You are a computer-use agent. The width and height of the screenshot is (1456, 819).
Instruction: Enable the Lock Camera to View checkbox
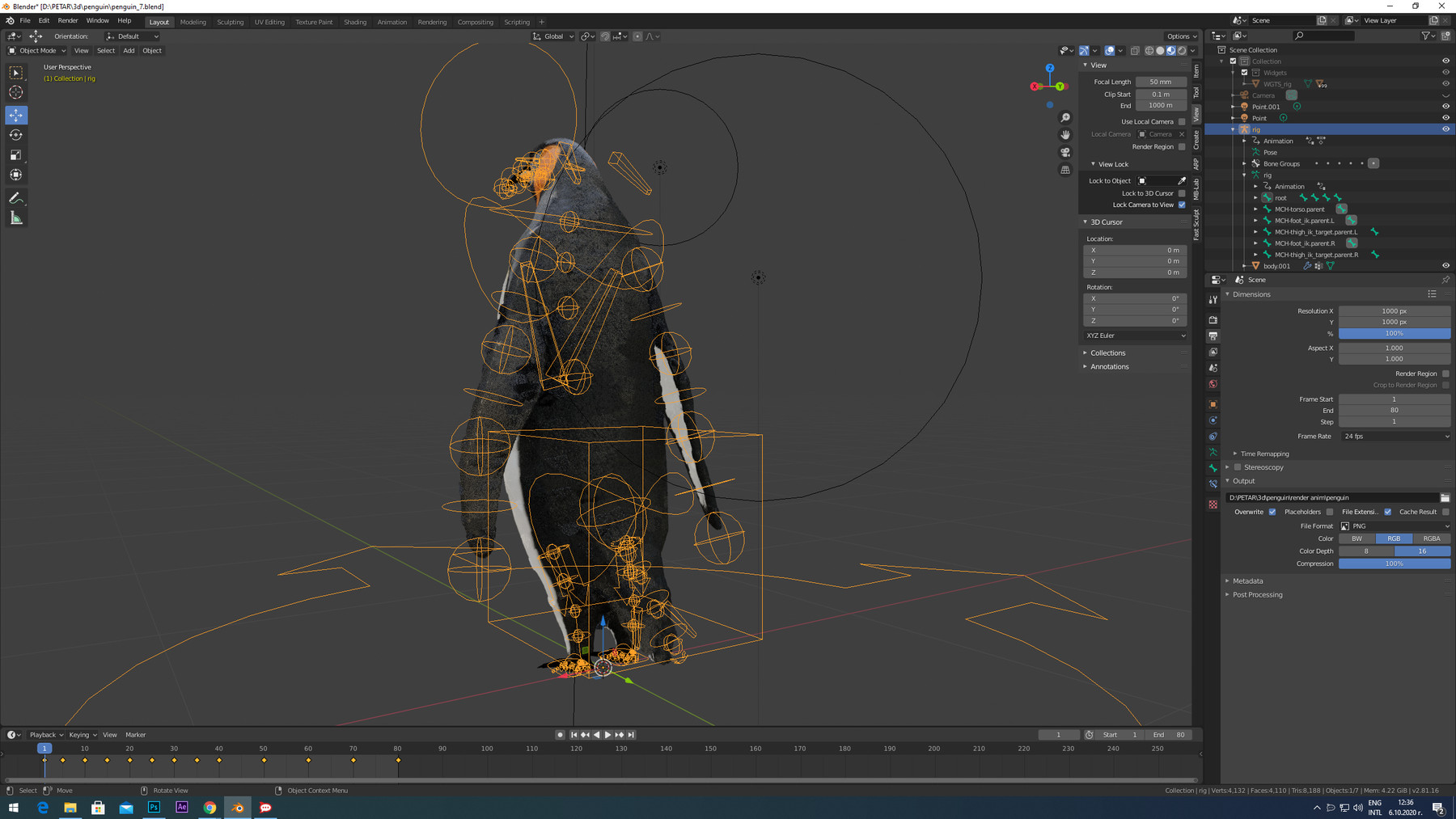click(x=1182, y=205)
